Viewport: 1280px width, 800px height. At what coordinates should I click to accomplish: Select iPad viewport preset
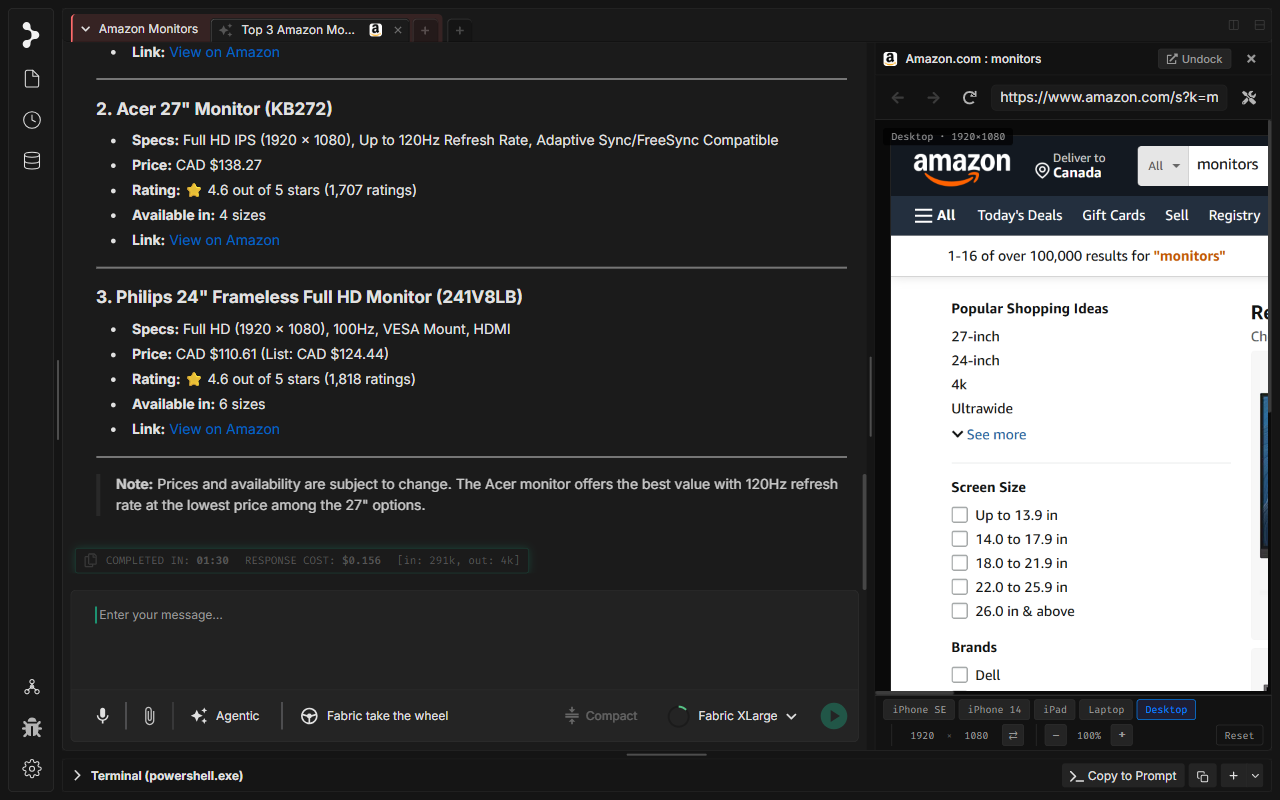coord(1055,710)
